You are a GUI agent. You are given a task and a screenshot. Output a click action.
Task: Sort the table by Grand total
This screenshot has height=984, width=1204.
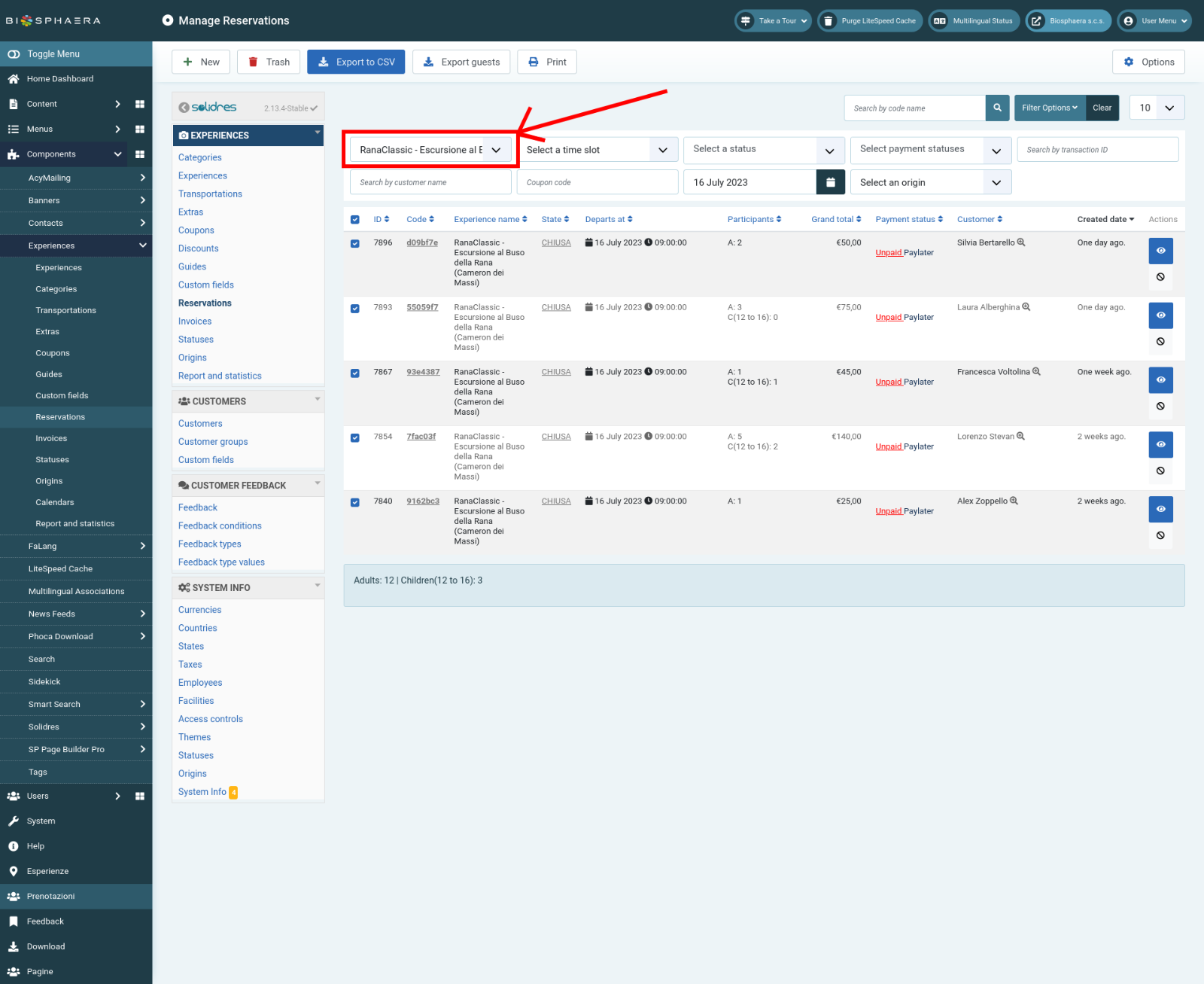point(836,220)
